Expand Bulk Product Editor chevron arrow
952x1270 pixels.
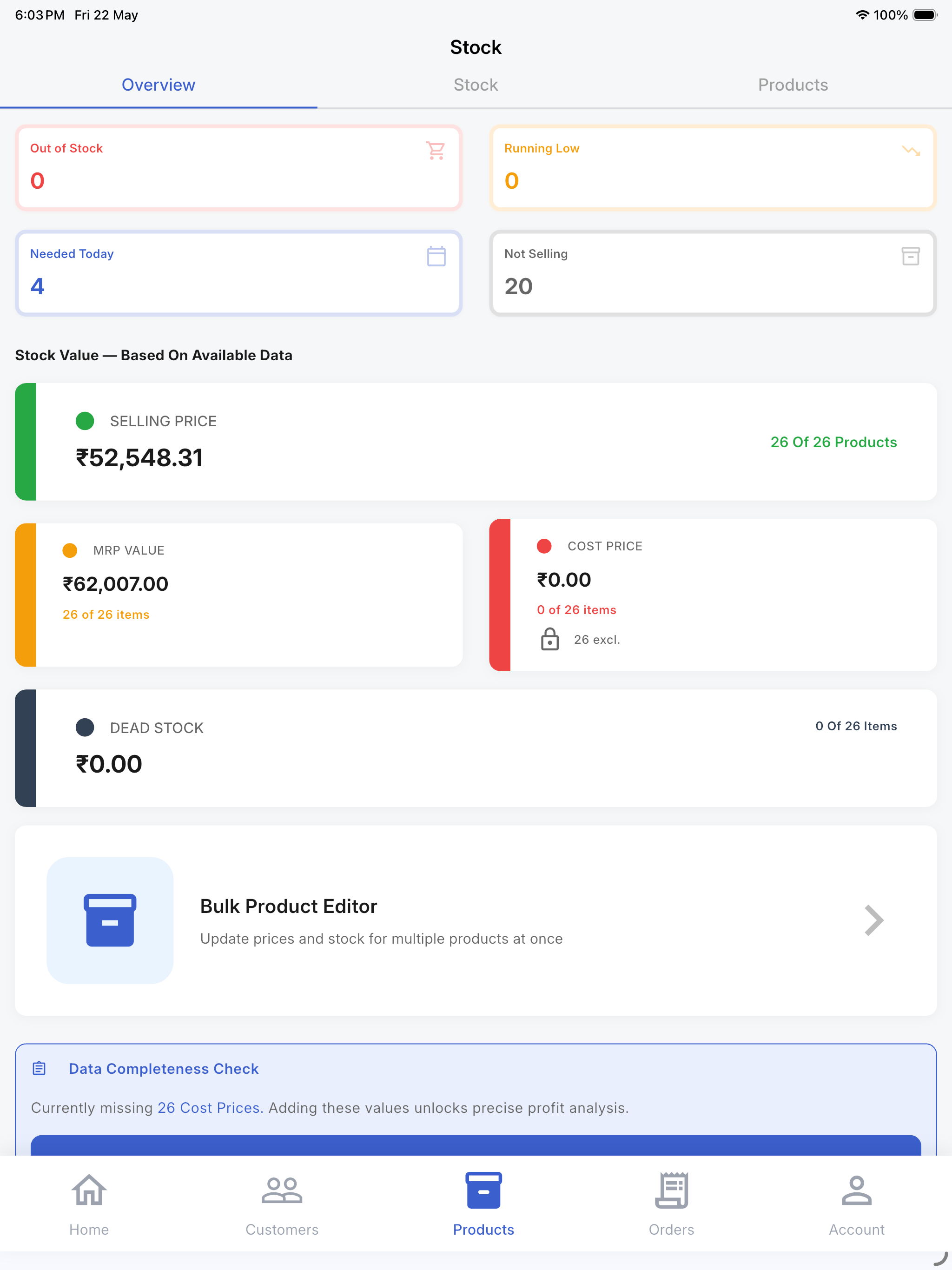pyautogui.click(x=873, y=920)
